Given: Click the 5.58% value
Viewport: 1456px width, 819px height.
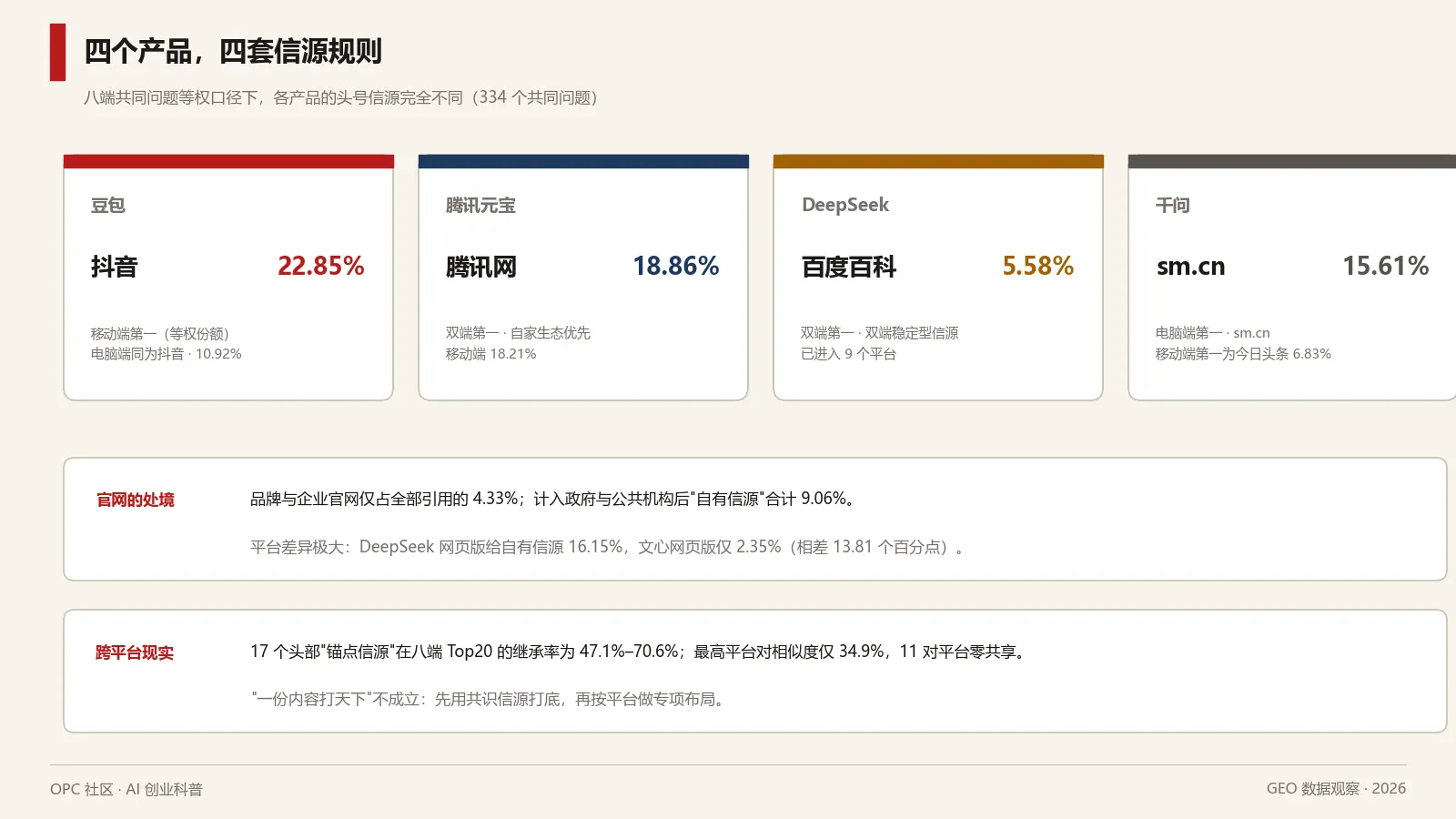Looking at the screenshot, I should [1038, 266].
